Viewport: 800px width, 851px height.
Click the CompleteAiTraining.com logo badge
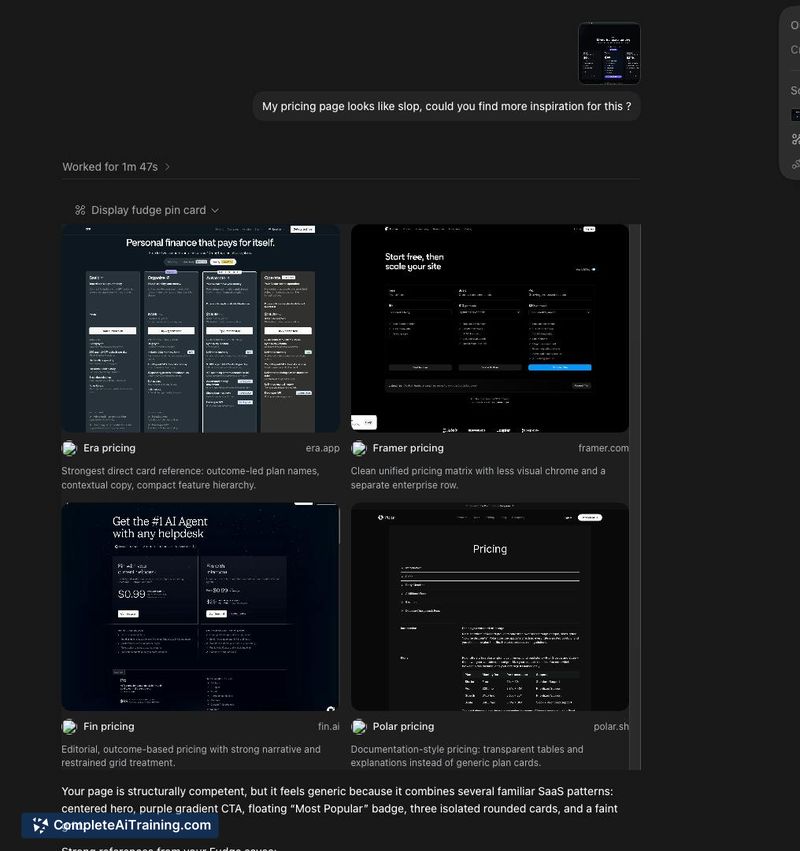[120, 825]
